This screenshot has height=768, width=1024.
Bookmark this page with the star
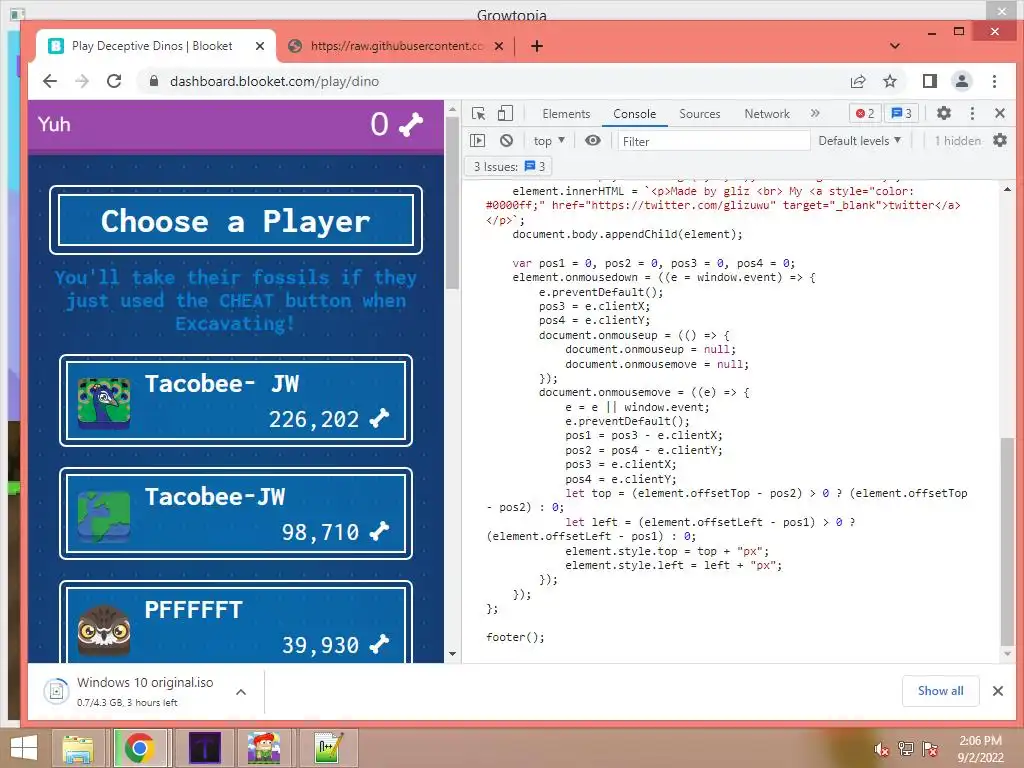889,81
